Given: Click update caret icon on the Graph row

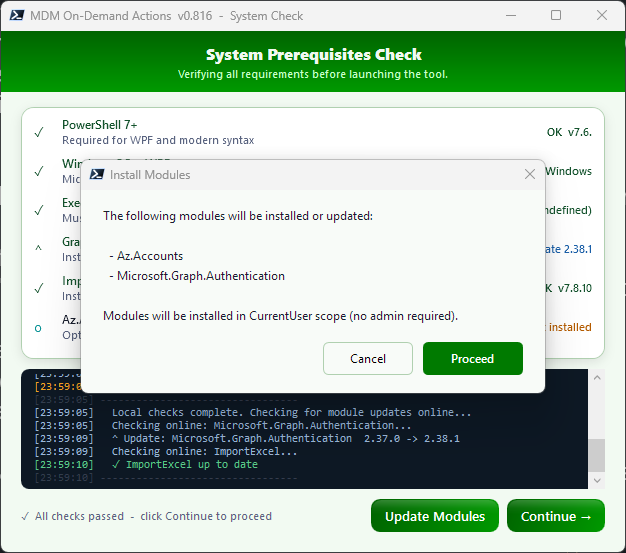Looking at the screenshot, I should 38,248.
